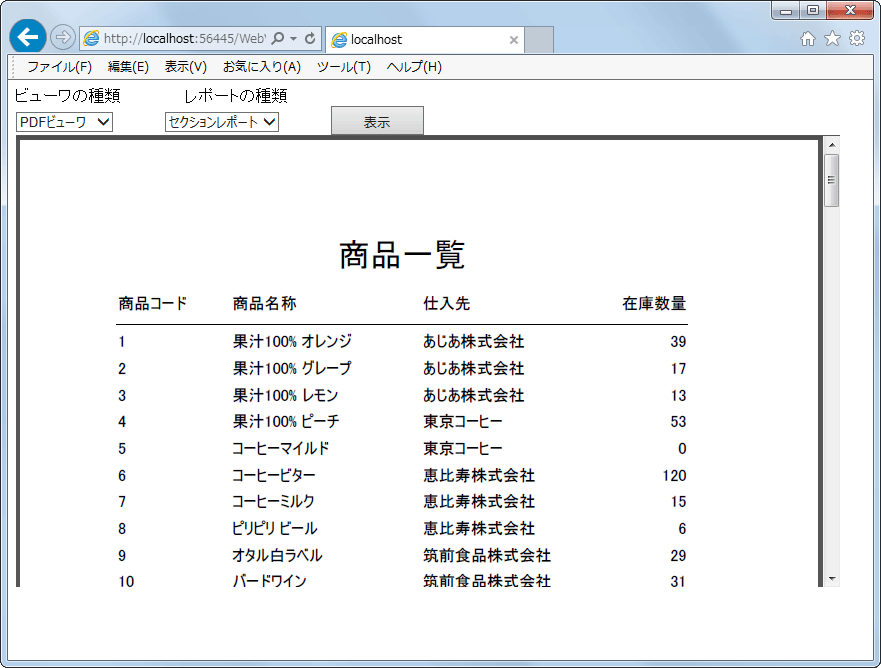881x668 pixels.
Task: Open Favorites star icon
Action: point(832,38)
